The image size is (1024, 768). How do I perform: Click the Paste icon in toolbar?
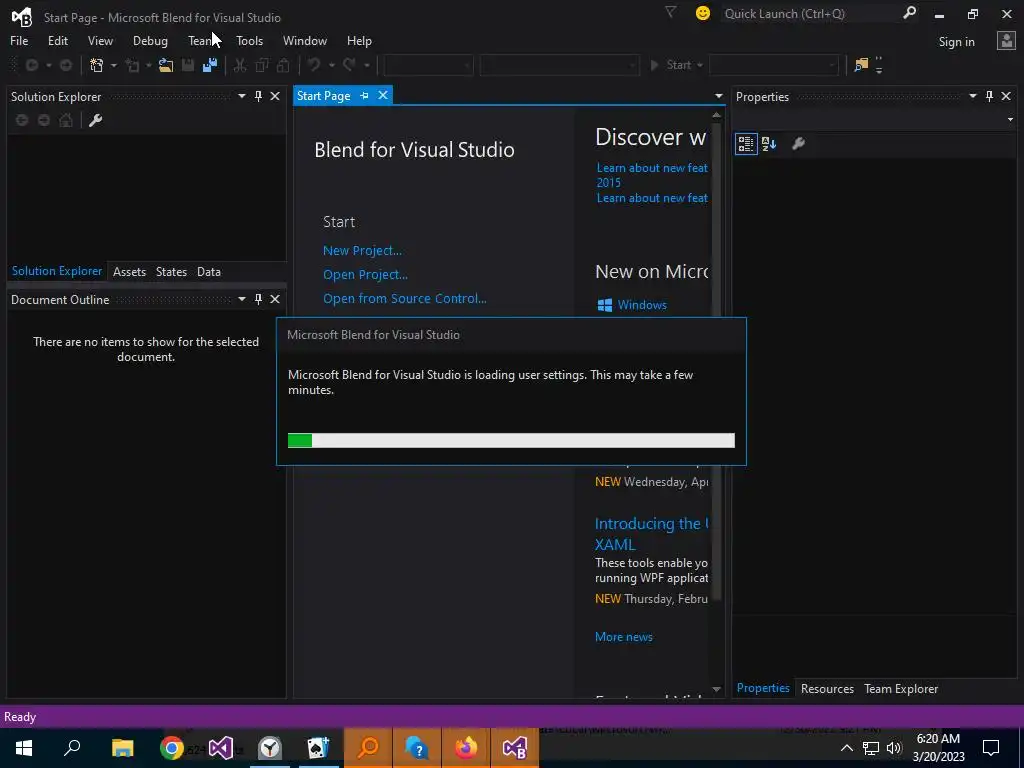283,65
